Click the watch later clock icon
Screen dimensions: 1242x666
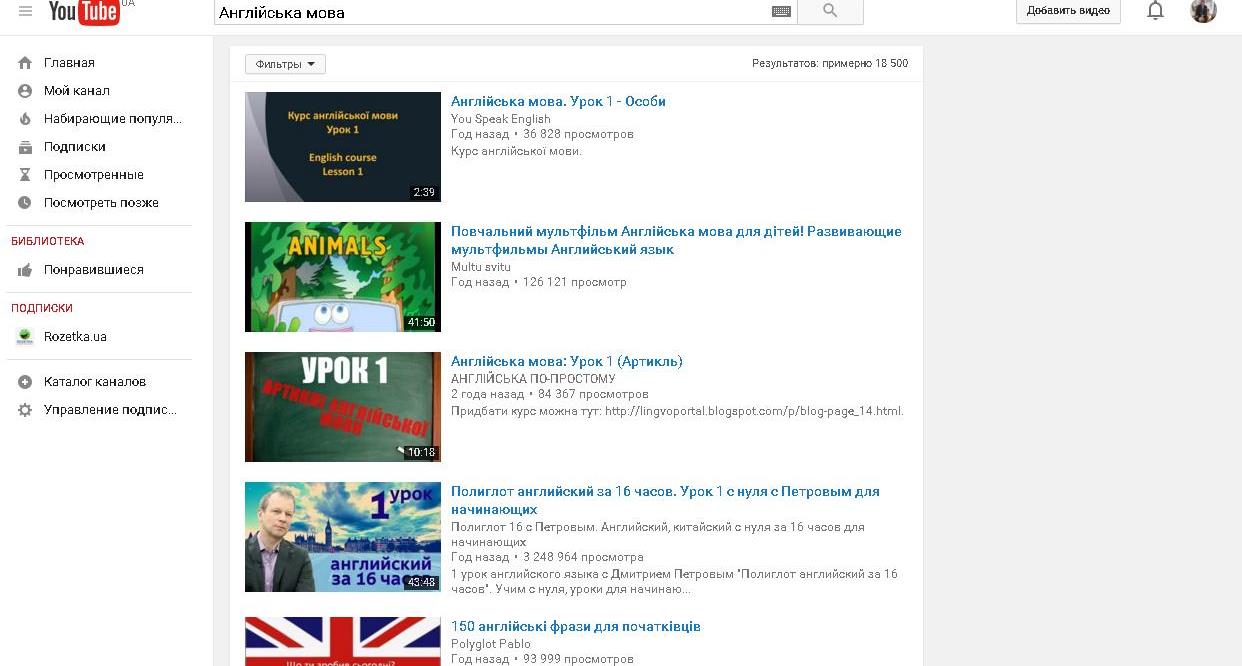tap(25, 202)
